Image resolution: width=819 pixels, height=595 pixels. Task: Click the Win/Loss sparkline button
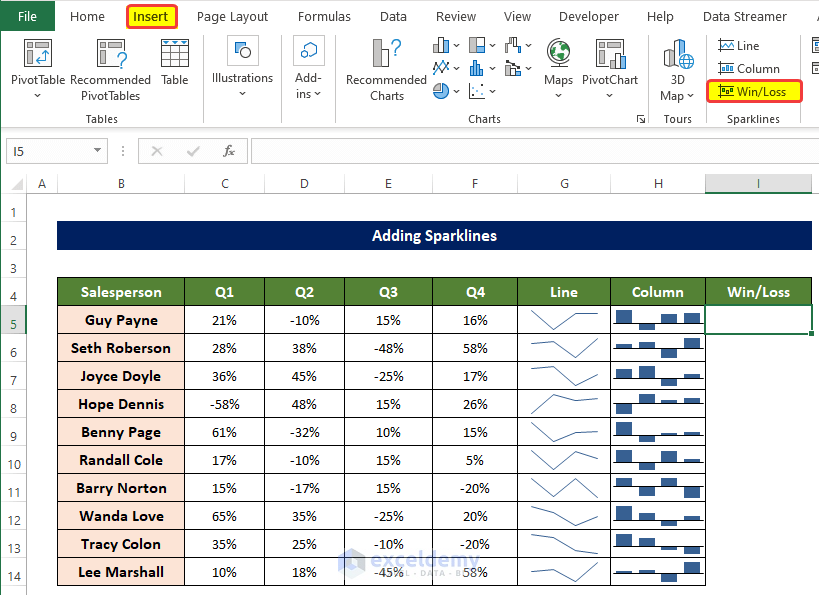(x=755, y=92)
